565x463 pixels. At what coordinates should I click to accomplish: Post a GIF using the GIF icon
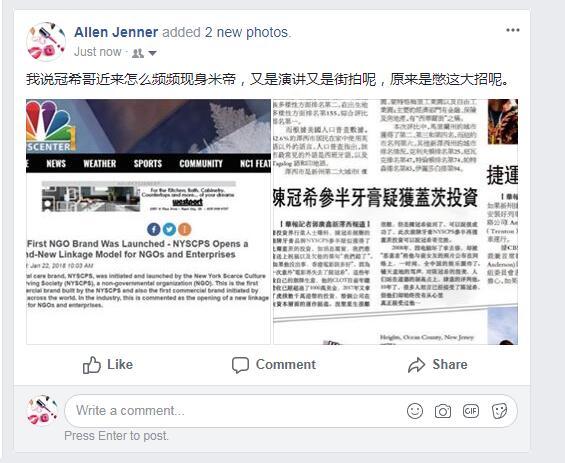pos(471,411)
